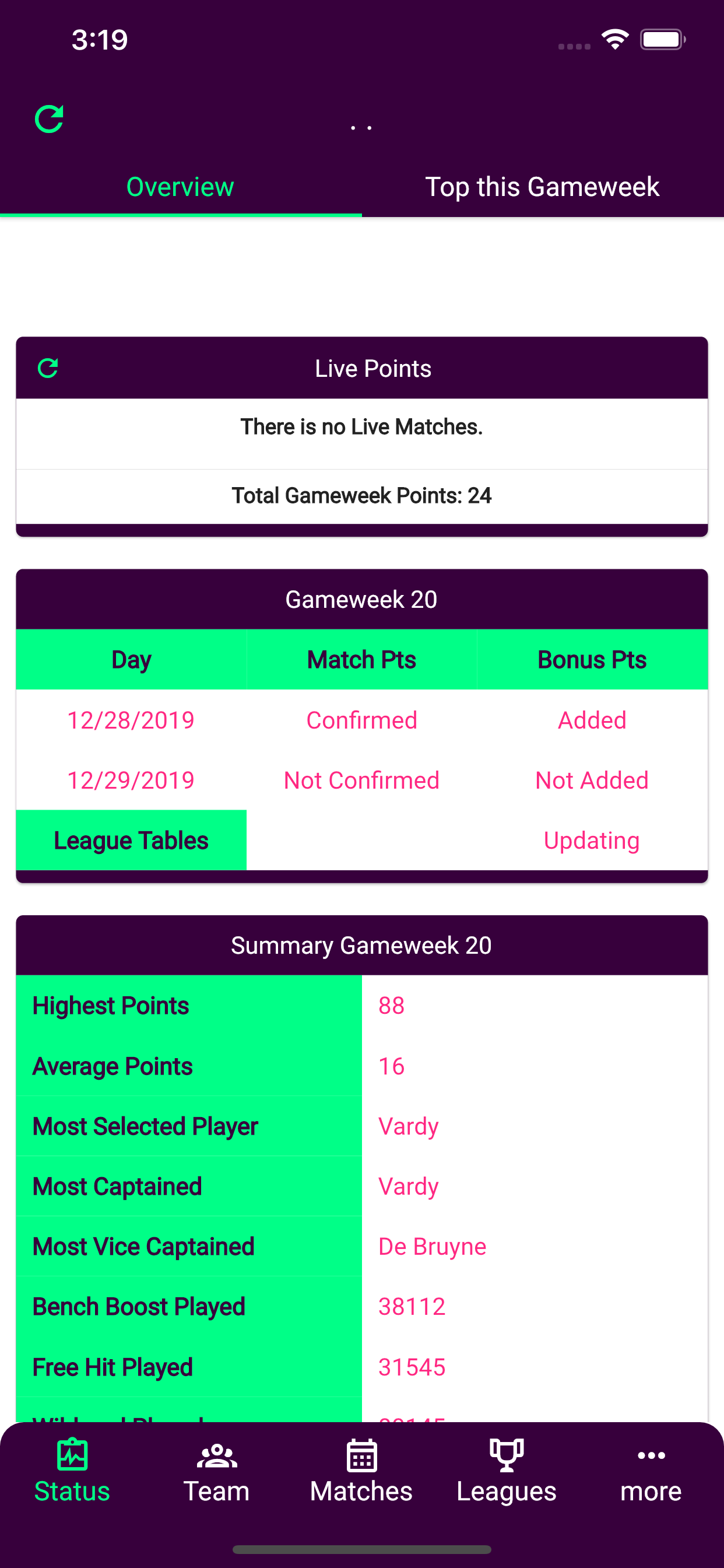Tap the Total Gameweek Points row
This screenshot has height=1568, width=724.
(361, 495)
